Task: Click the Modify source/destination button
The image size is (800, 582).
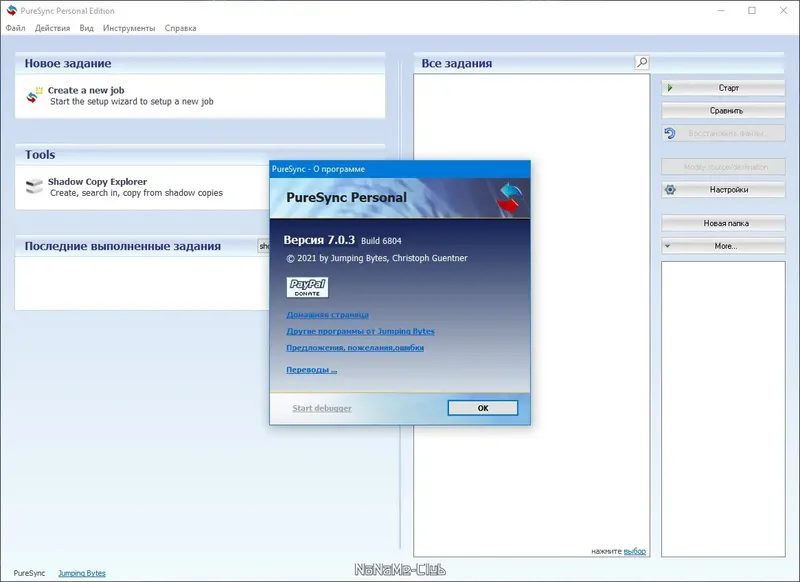Action: point(723,167)
